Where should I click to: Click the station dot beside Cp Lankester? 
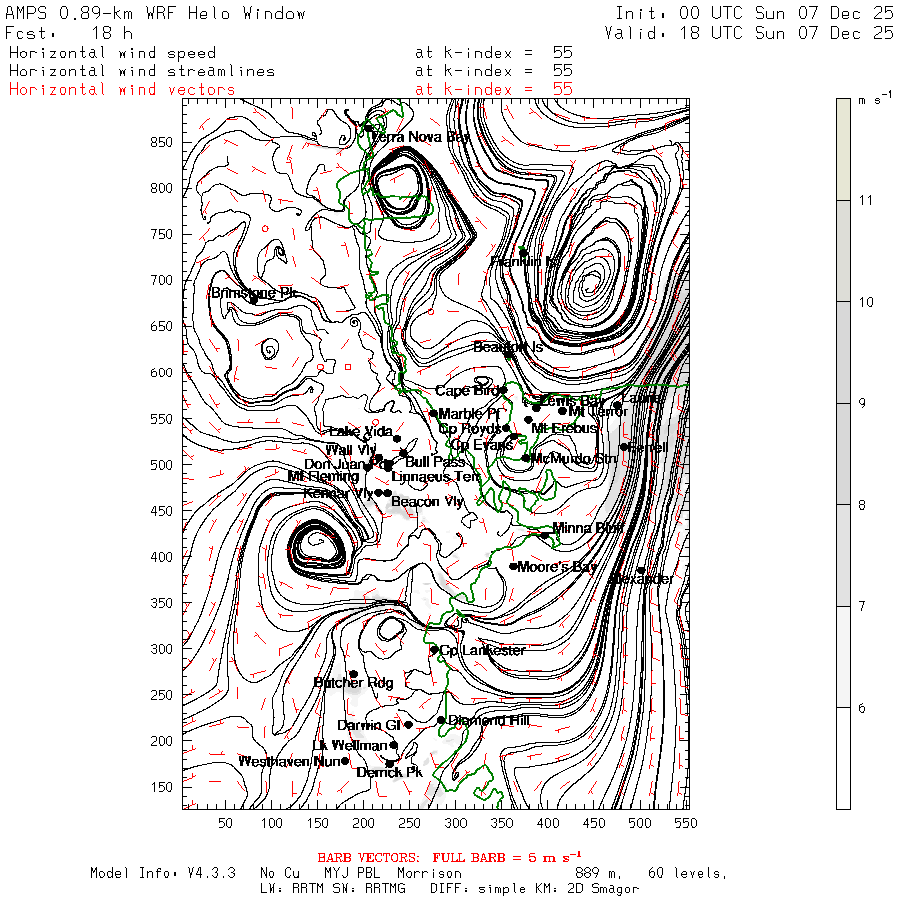coord(435,650)
